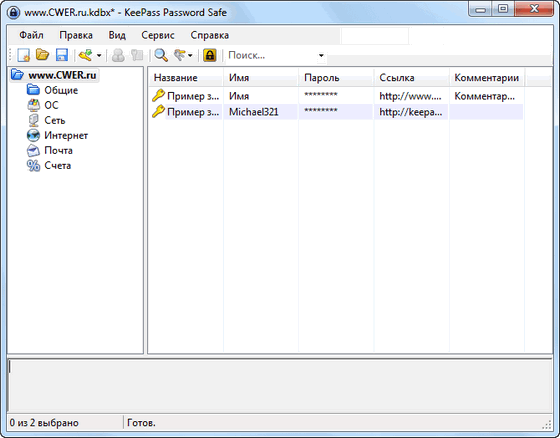The image size is (560, 438).
Task: Click the Общие folder icon
Action: point(33,90)
